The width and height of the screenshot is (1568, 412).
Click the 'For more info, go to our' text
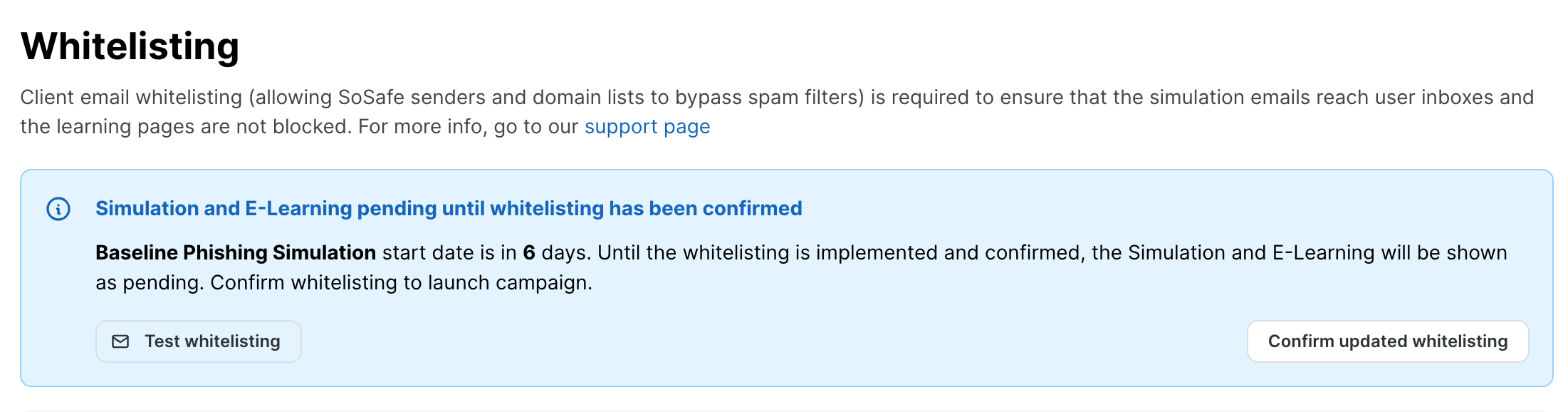pos(468,127)
